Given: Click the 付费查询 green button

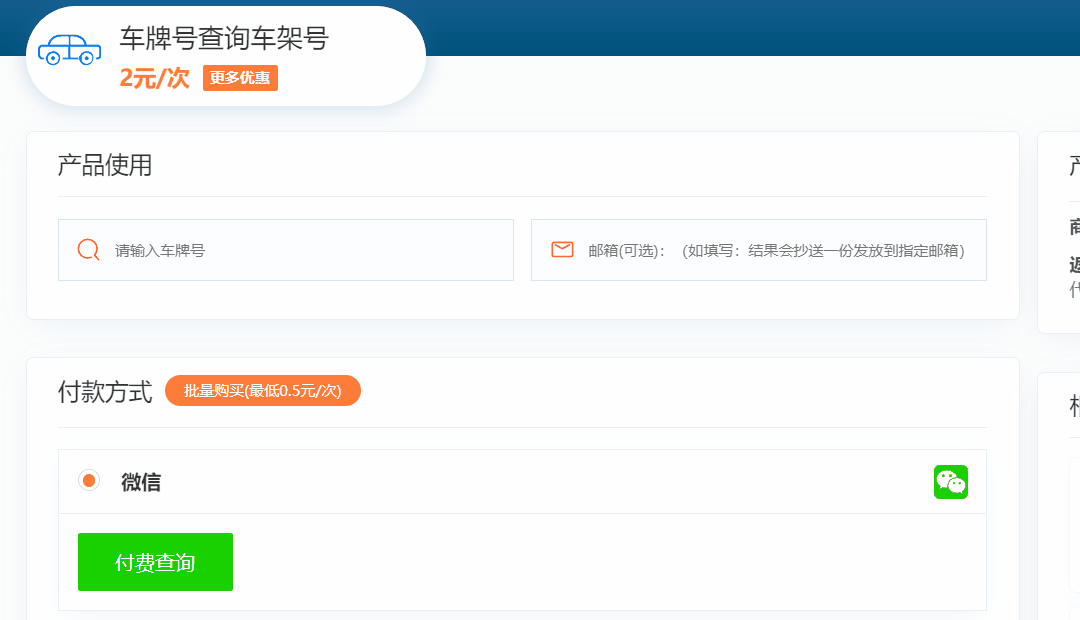Looking at the screenshot, I should [x=155, y=561].
